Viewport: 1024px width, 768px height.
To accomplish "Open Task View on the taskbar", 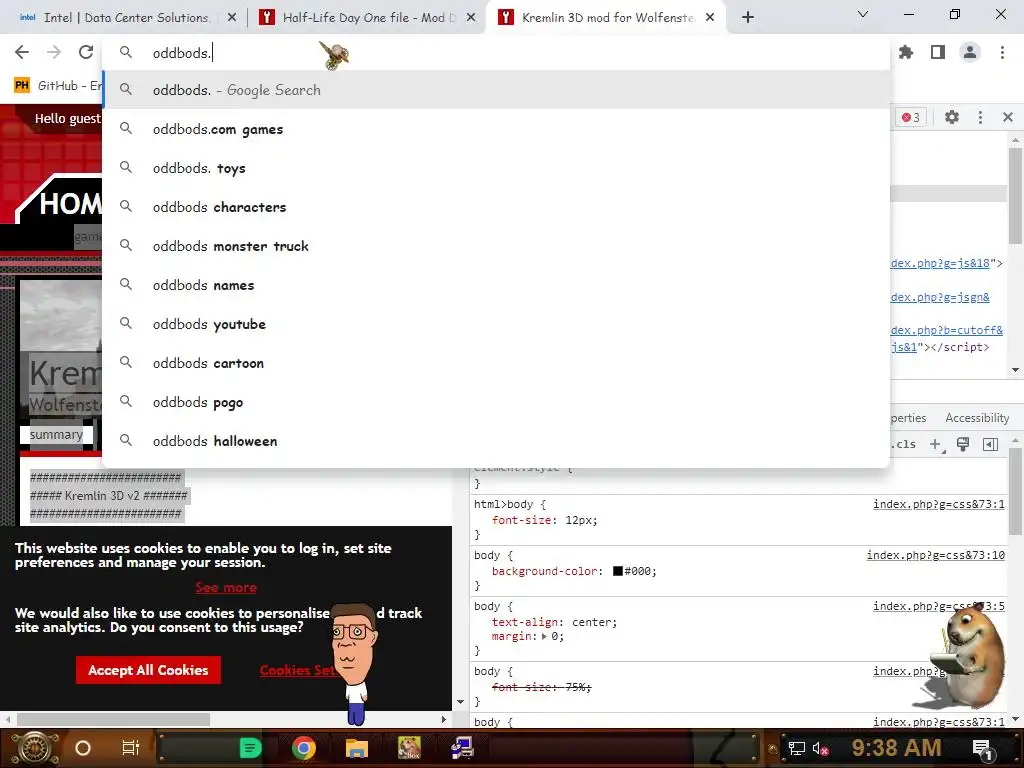I will 131,748.
